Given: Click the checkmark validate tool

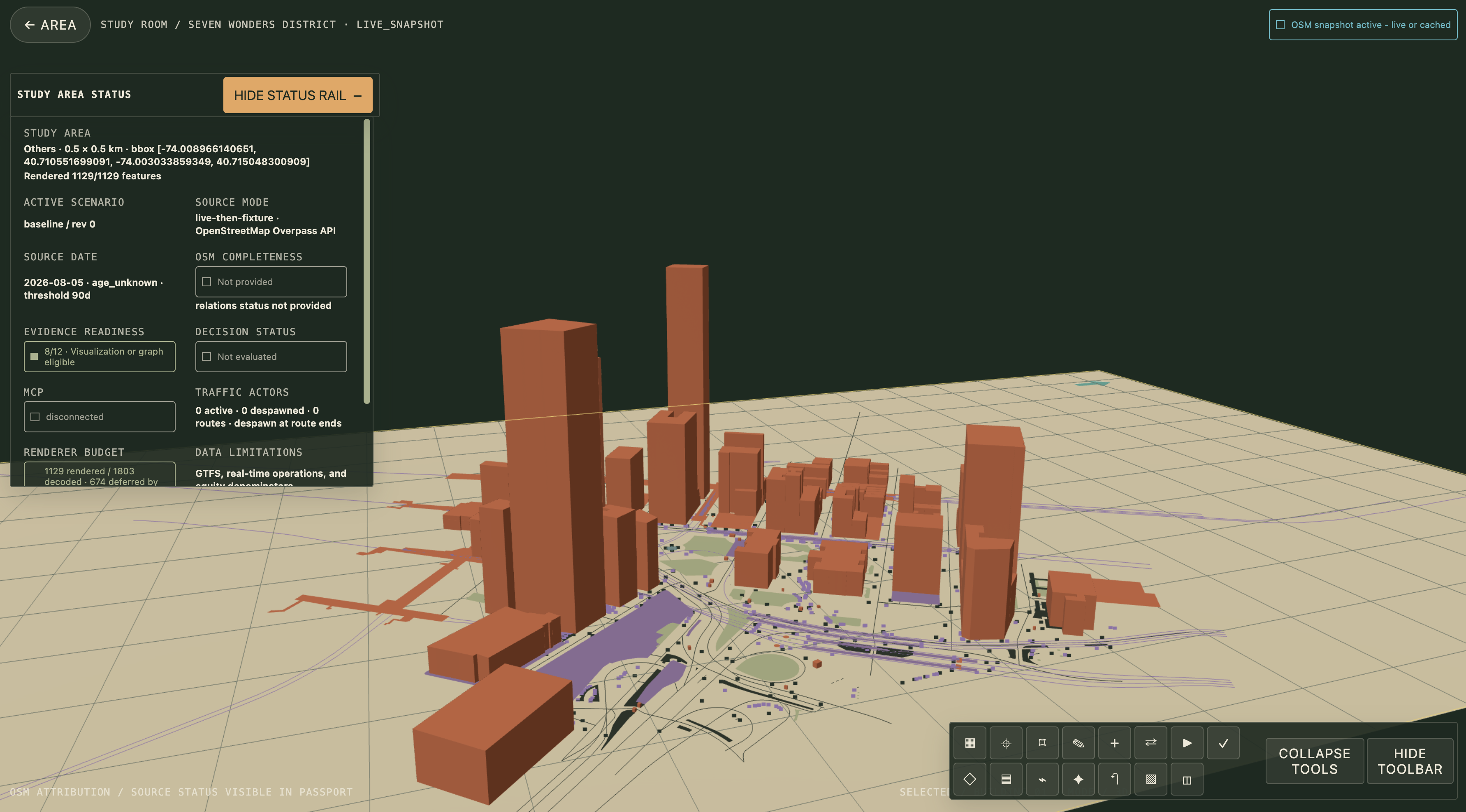Looking at the screenshot, I should pyautogui.click(x=1223, y=742).
